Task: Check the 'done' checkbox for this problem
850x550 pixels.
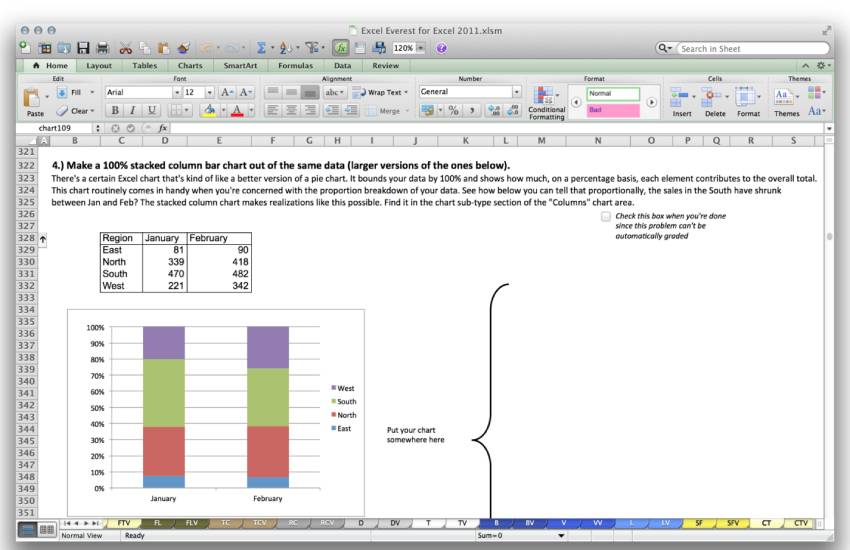Action: point(606,217)
